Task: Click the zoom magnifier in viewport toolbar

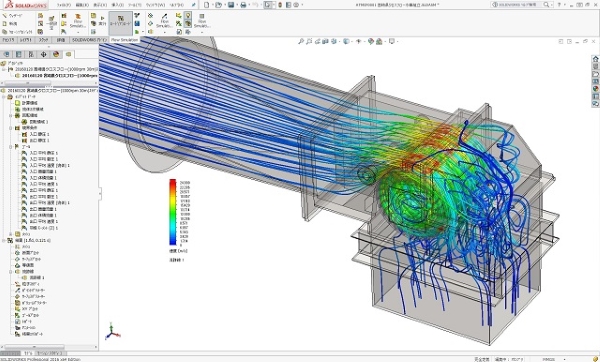Action: point(301,41)
